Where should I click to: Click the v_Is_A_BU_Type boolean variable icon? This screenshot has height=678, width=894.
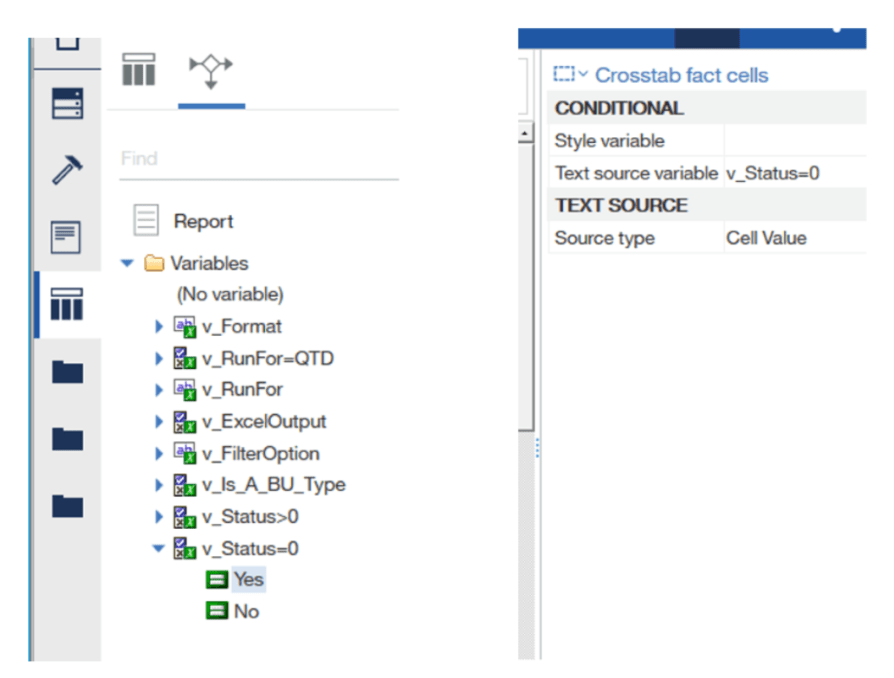185,485
